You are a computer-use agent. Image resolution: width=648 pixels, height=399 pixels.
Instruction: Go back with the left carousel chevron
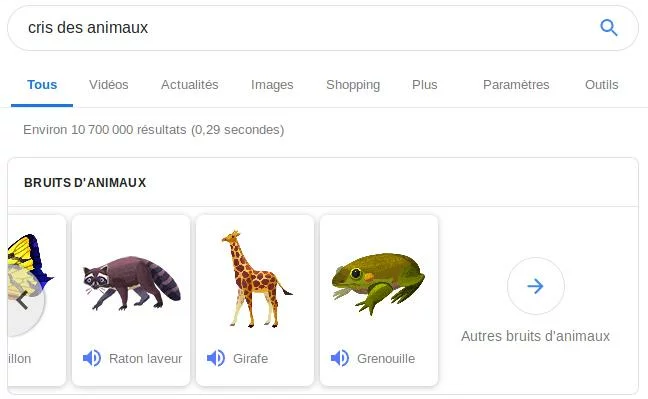pos(23,301)
